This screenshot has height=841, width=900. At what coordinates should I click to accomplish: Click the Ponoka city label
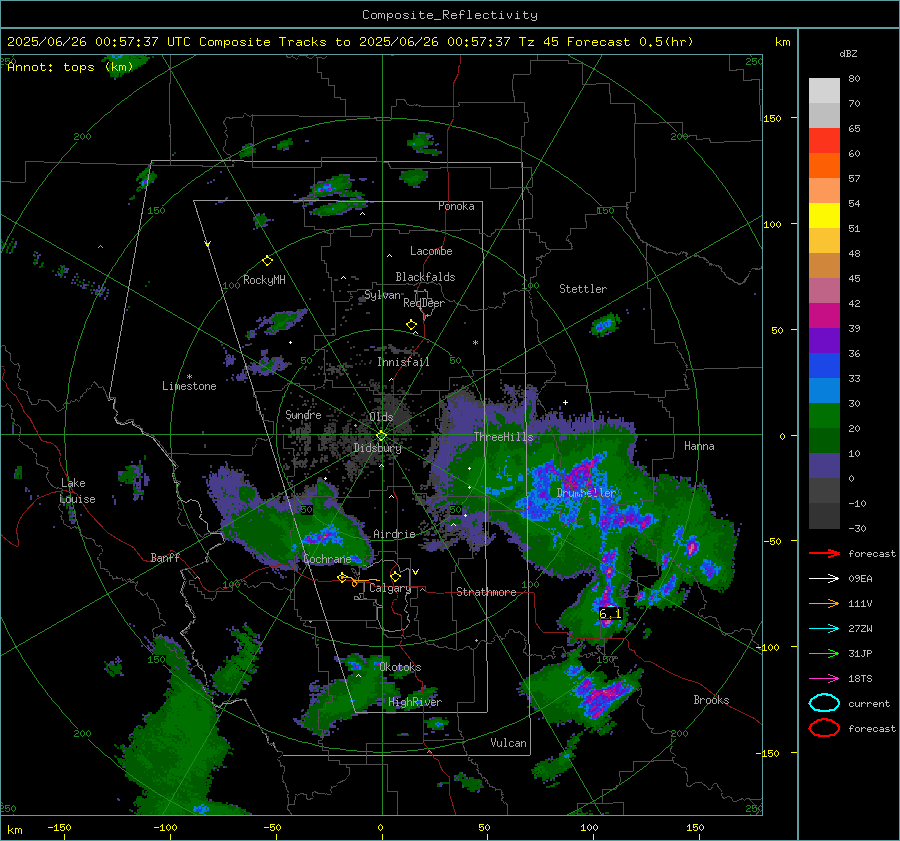(x=456, y=206)
